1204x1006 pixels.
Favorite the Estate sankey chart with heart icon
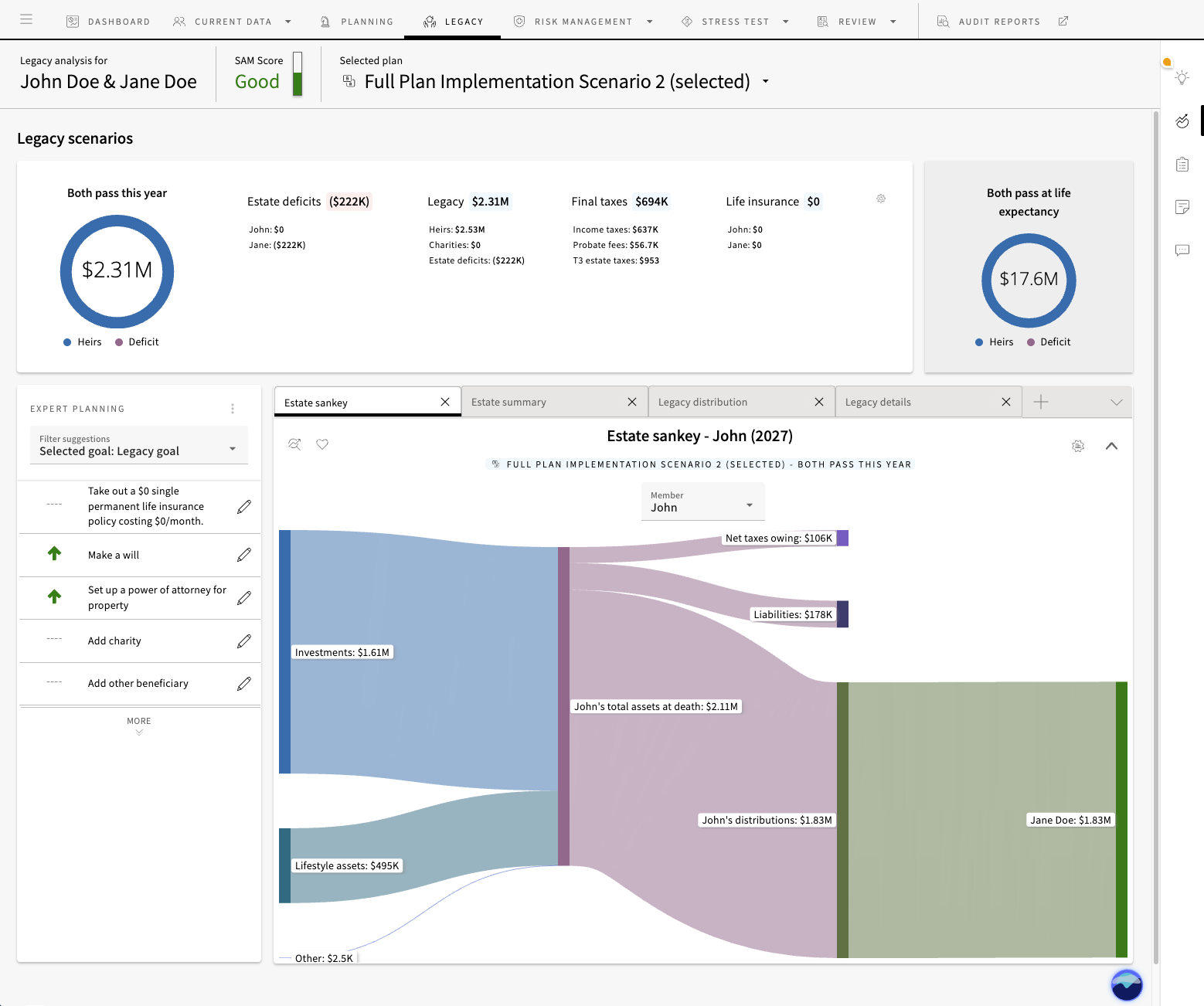pos(322,444)
